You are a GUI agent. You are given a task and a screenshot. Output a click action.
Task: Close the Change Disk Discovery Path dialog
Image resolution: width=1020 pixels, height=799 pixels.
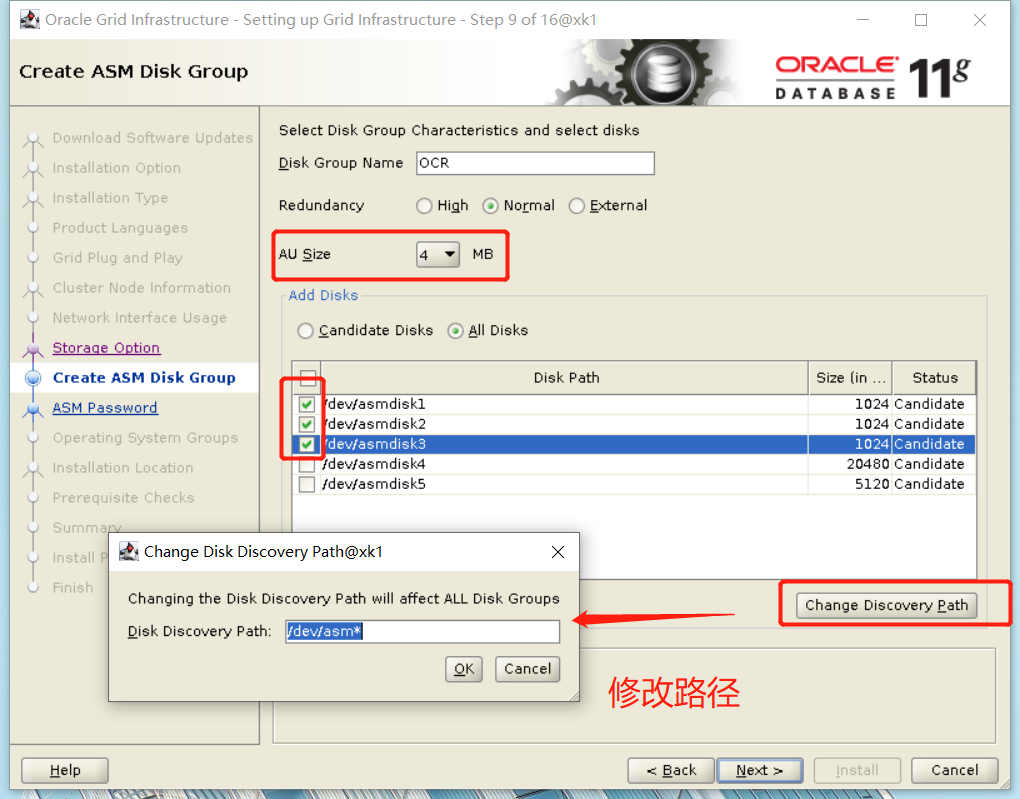pyautogui.click(x=557, y=552)
